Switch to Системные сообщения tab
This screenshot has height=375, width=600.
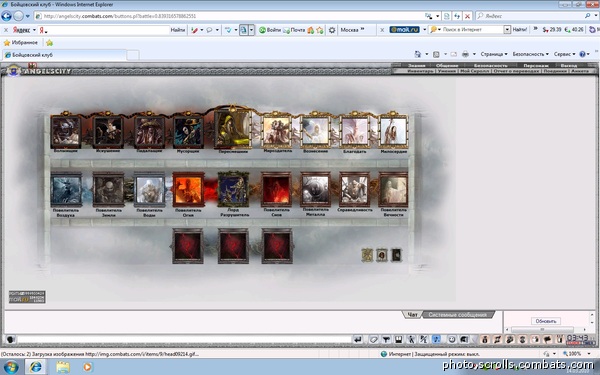click(458, 315)
